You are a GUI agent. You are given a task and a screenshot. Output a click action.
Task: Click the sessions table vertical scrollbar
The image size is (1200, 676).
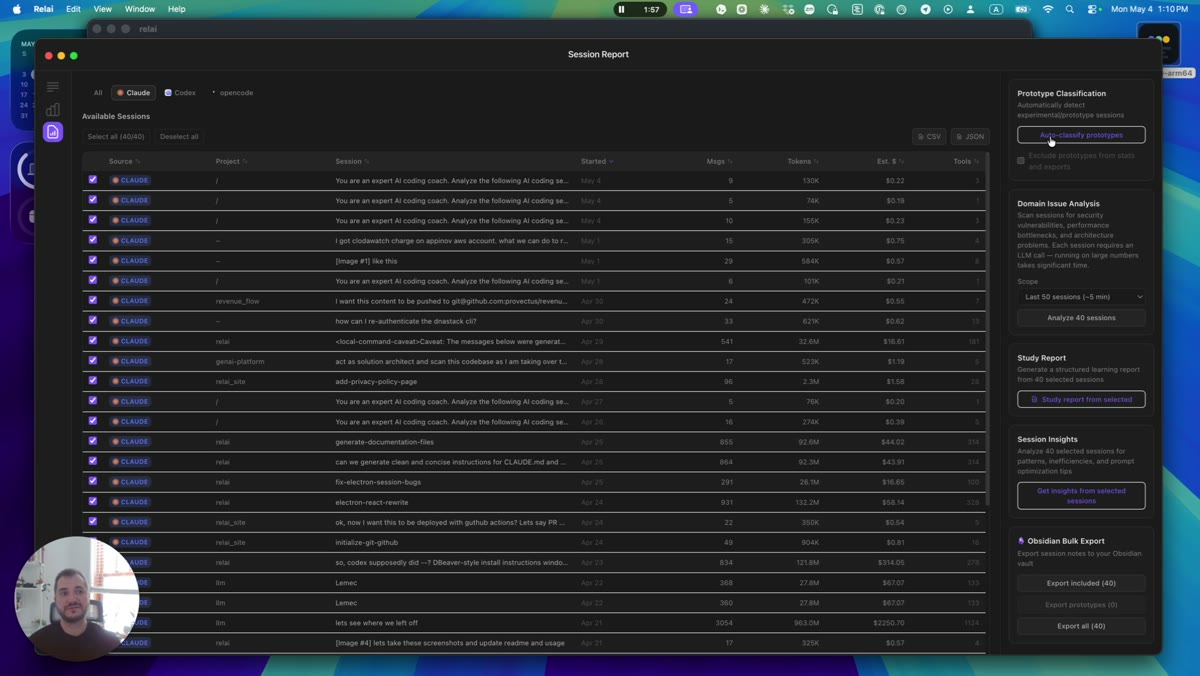point(988,330)
